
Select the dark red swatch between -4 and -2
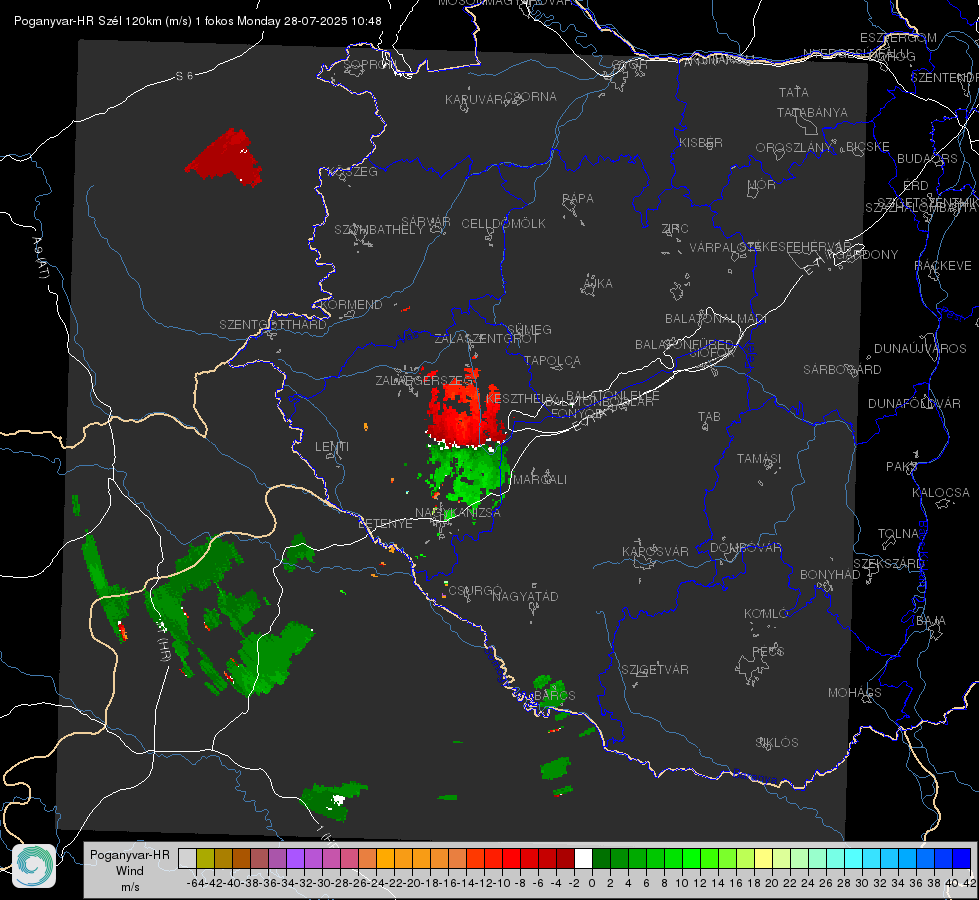(565, 859)
